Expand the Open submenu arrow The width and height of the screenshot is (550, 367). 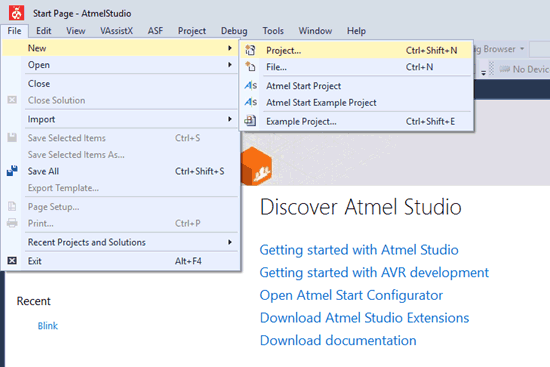(x=230, y=65)
